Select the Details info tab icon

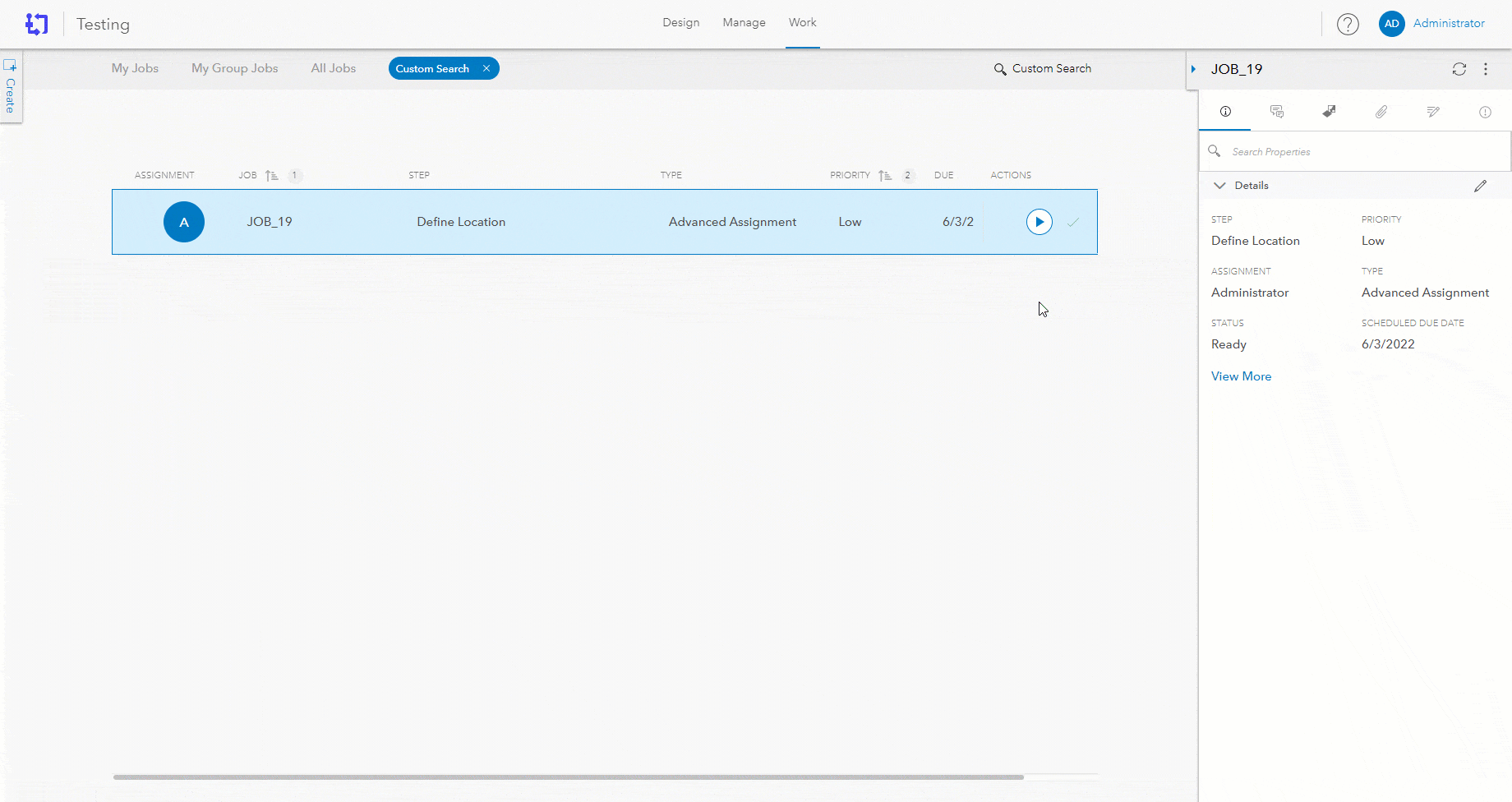pos(1224,112)
